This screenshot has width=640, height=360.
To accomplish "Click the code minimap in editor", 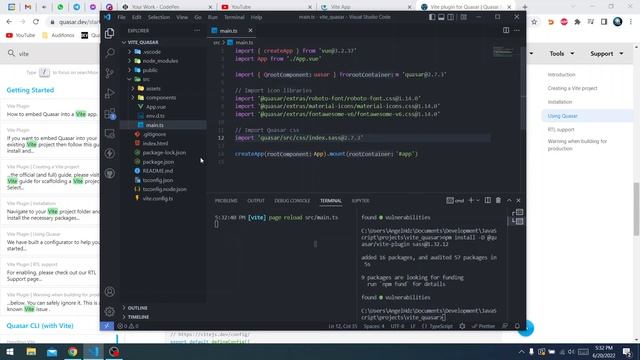I will 503,52.
